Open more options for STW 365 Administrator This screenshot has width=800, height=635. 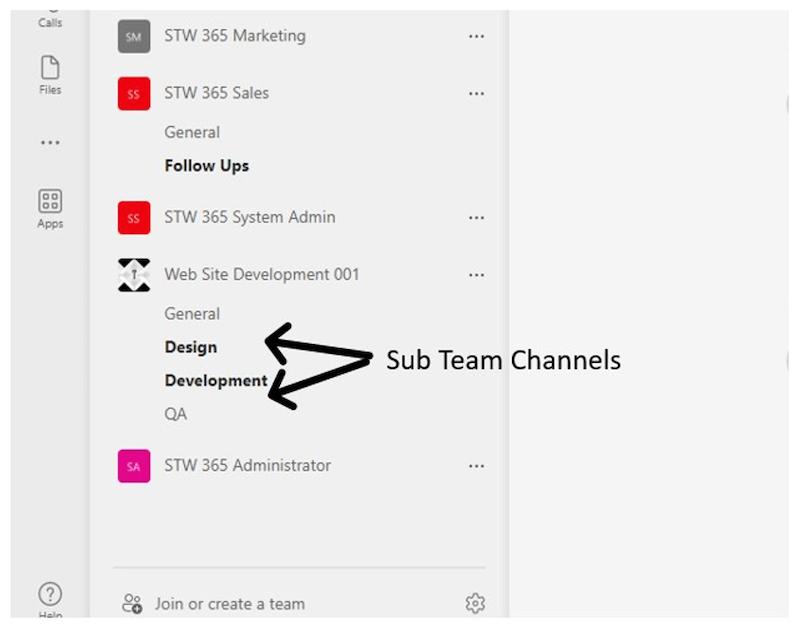pos(477,465)
